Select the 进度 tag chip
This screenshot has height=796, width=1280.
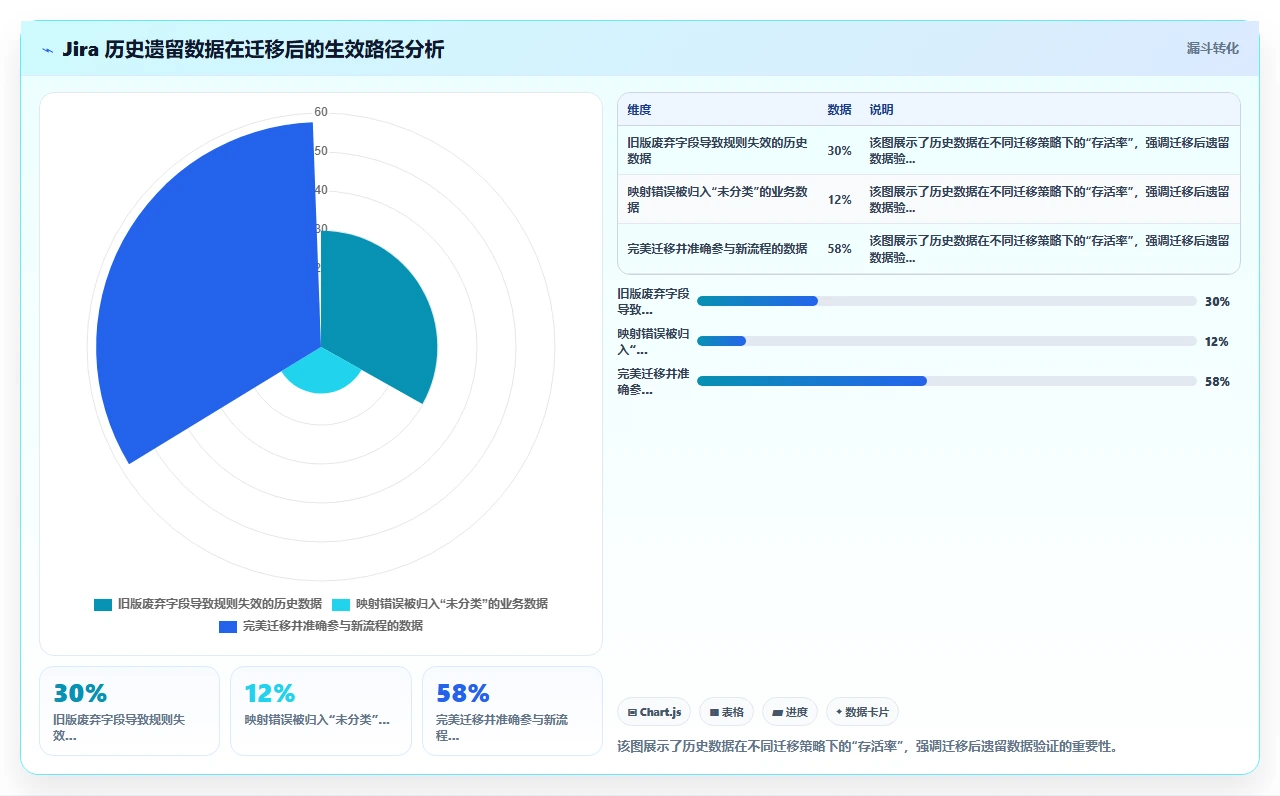[x=790, y=712]
